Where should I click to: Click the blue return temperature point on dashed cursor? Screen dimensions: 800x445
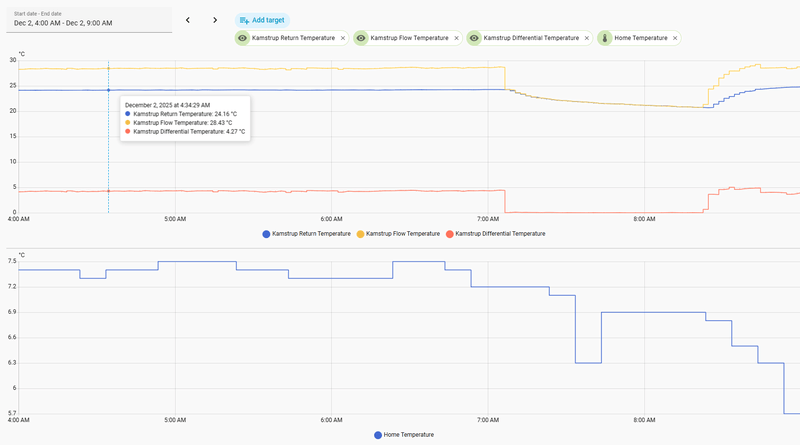[x=108, y=90]
